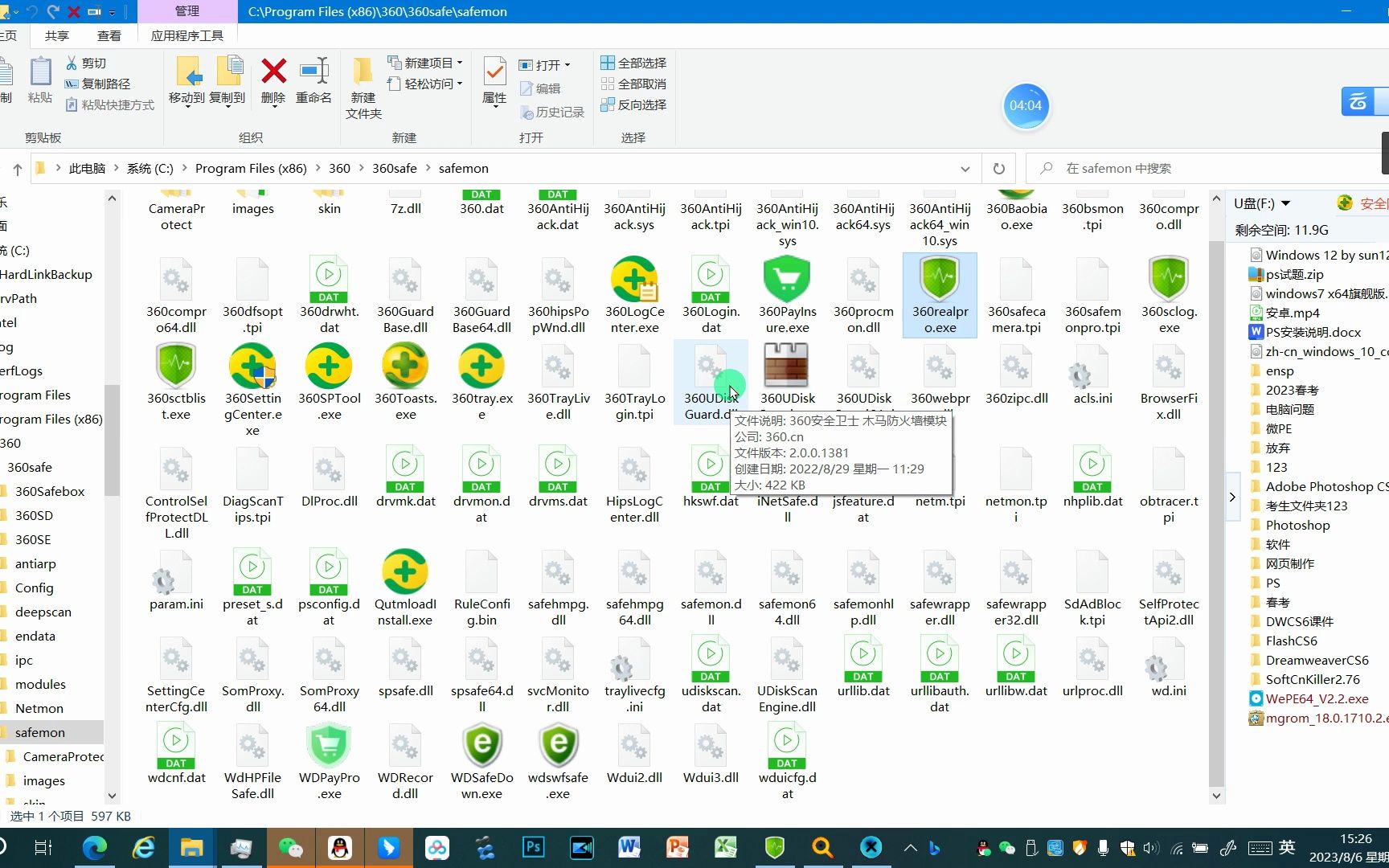Select the 360SPTool.exe file
Image resolution: width=1389 pixels, height=868 pixels.
pyautogui.click(x=329, y=383)
